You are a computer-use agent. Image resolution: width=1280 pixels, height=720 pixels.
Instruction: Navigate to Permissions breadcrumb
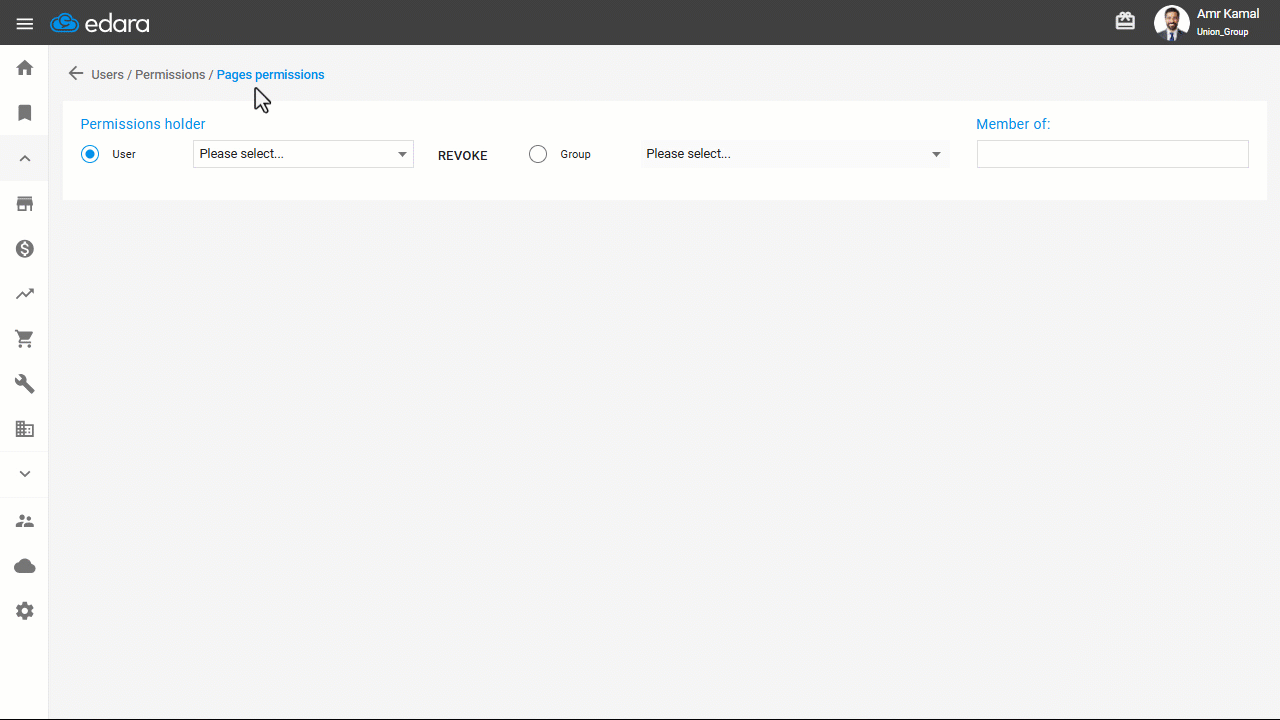pyautogui.click(x=170, y=75)
